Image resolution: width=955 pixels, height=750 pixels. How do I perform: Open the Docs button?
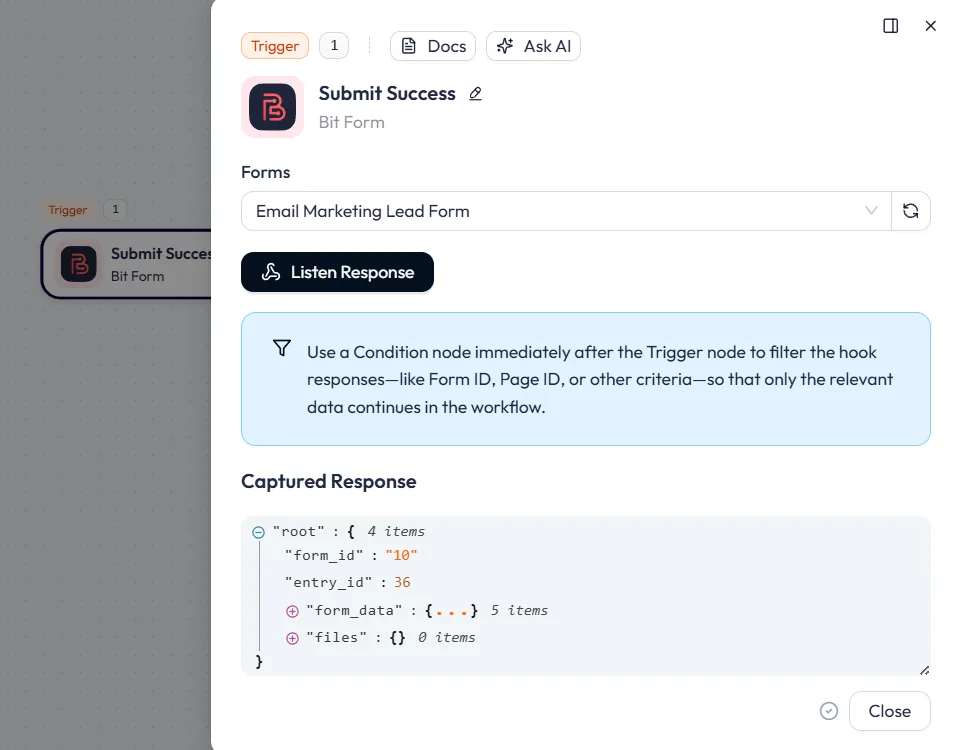(x=433, y=46)
